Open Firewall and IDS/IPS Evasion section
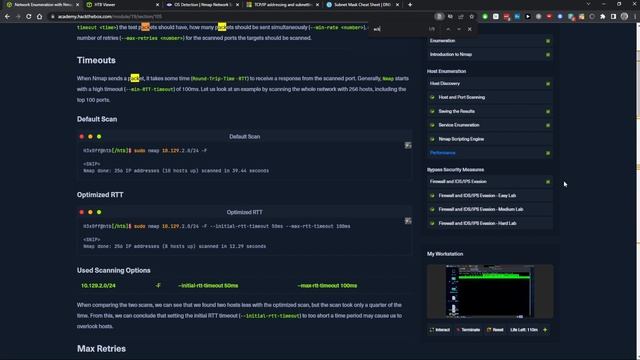Screen dimensions: 640x360 (490, 182)
